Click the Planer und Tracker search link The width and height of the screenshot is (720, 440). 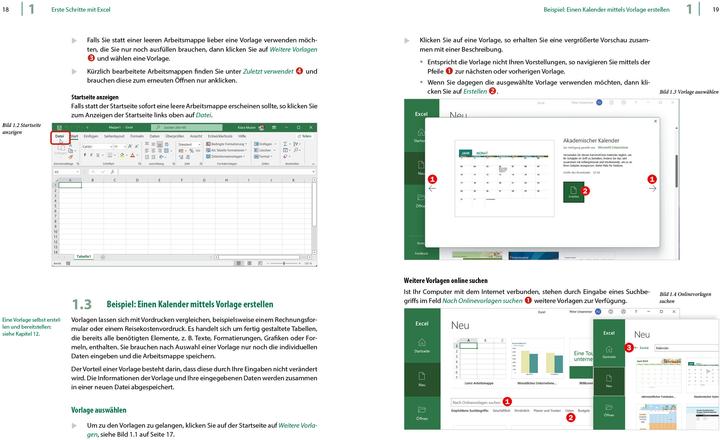pos(547,411)
